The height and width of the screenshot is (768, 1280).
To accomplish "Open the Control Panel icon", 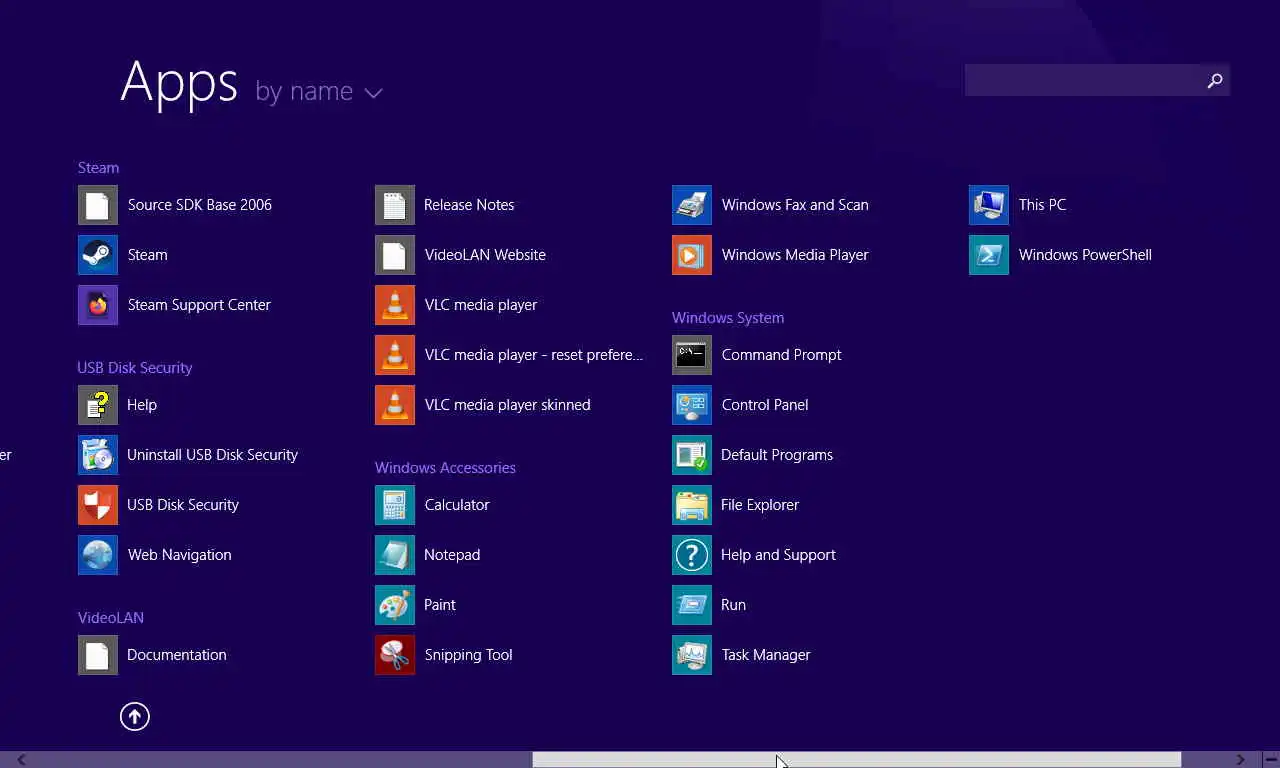I will pyautogui.click(x=692, y=405).
